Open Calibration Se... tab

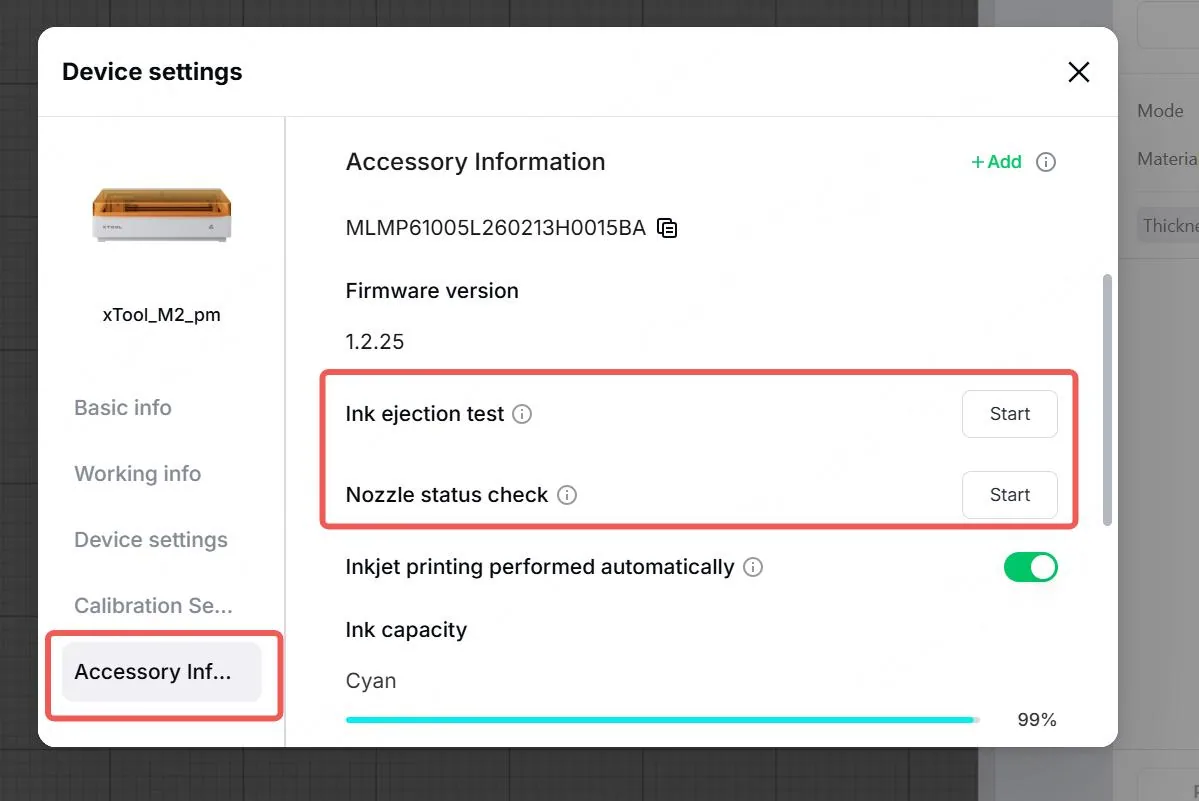(x=153, y=605)
